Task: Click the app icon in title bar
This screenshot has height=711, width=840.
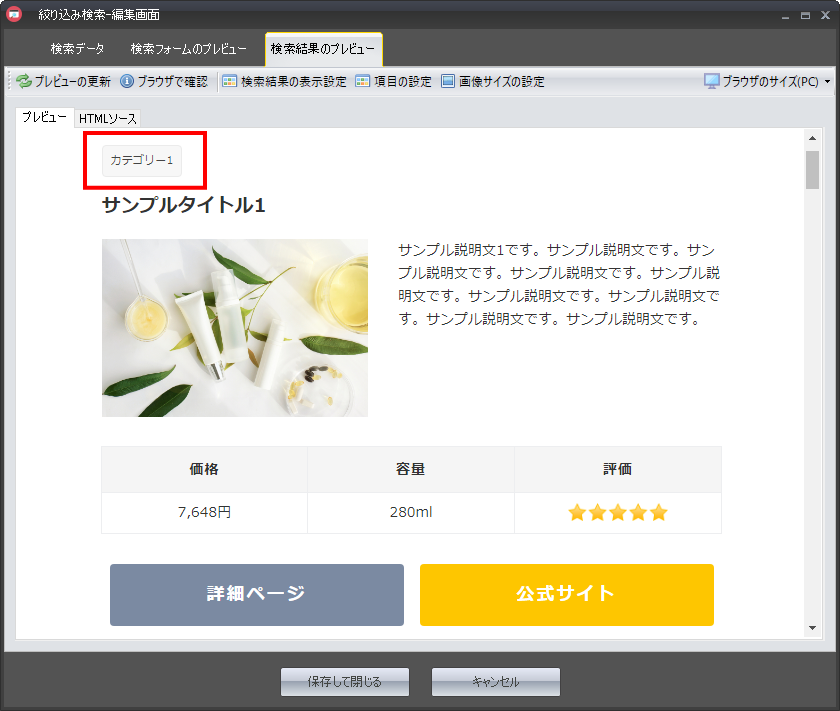Action: [x=14, y=14]
